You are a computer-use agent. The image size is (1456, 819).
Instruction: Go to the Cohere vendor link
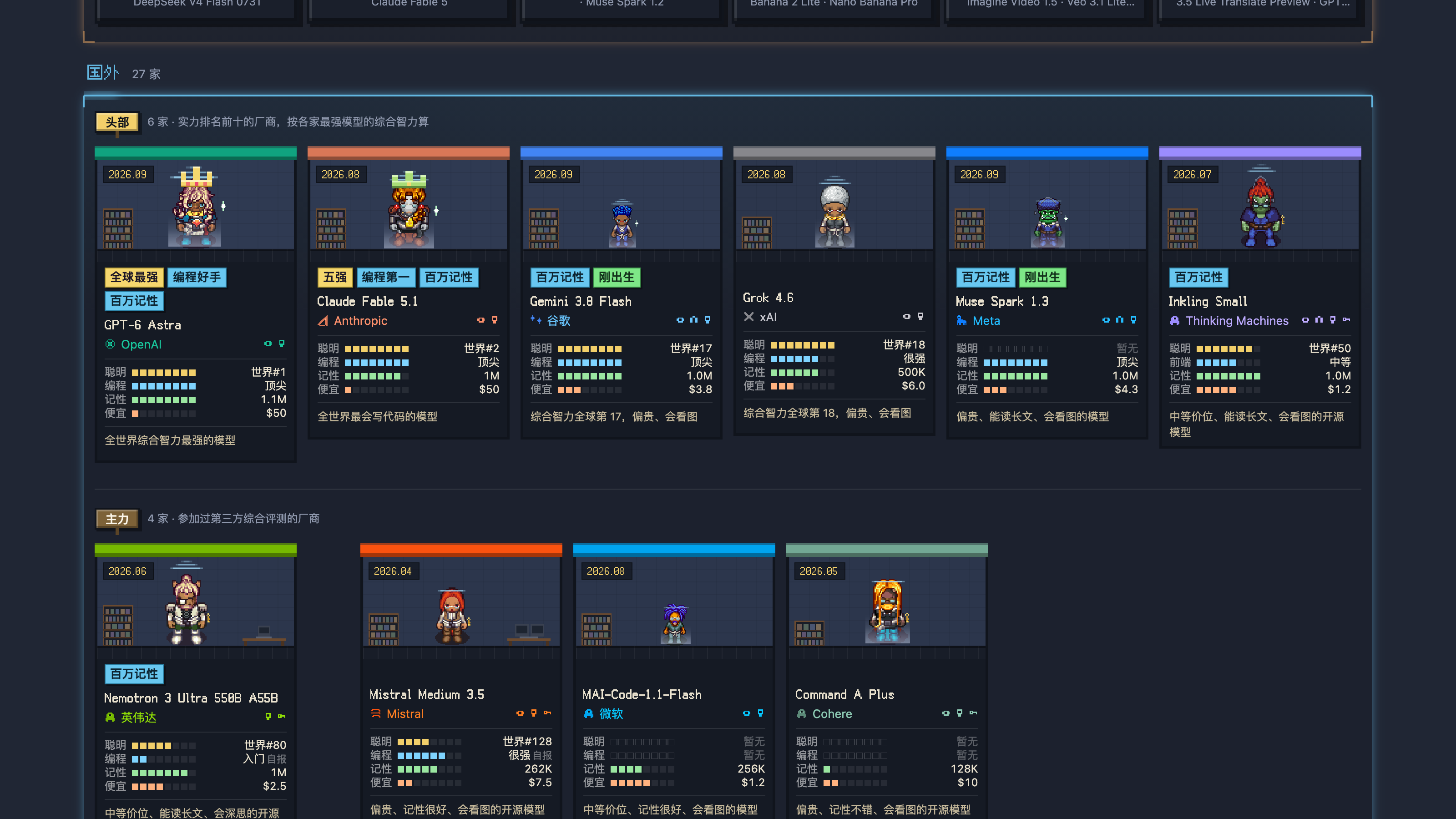click(832, 714)
